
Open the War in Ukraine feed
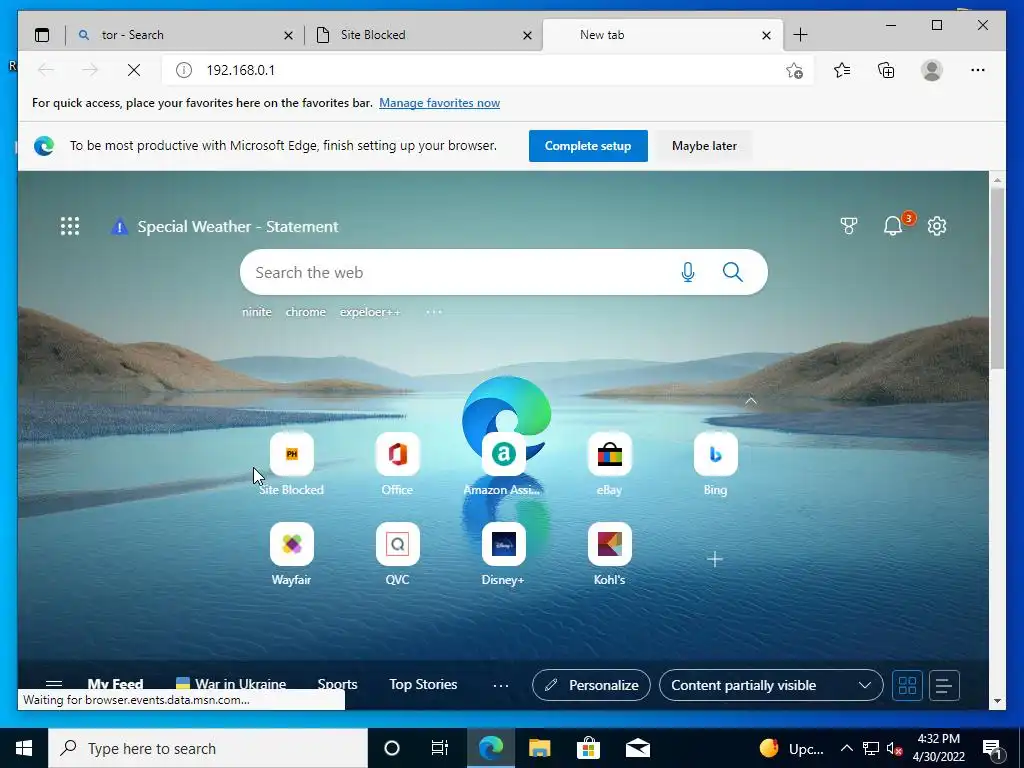click(x=232, y=684)
